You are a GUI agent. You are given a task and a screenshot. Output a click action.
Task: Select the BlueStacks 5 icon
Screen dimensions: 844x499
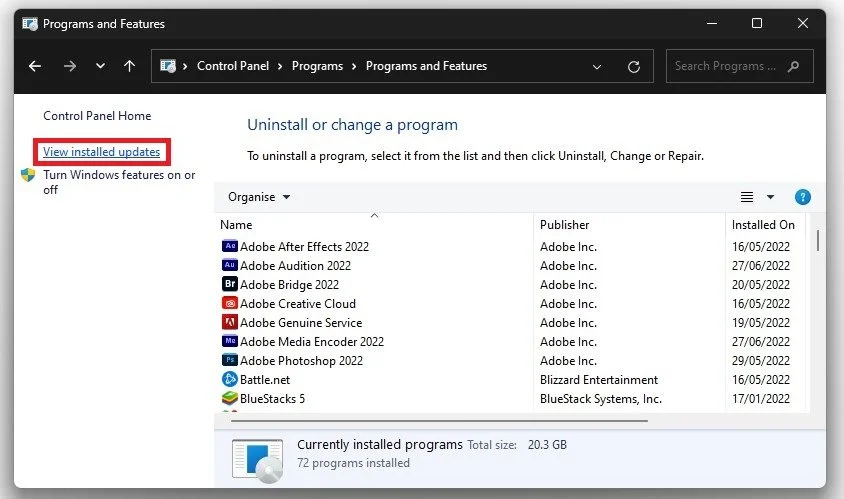(x=230, y=398)
